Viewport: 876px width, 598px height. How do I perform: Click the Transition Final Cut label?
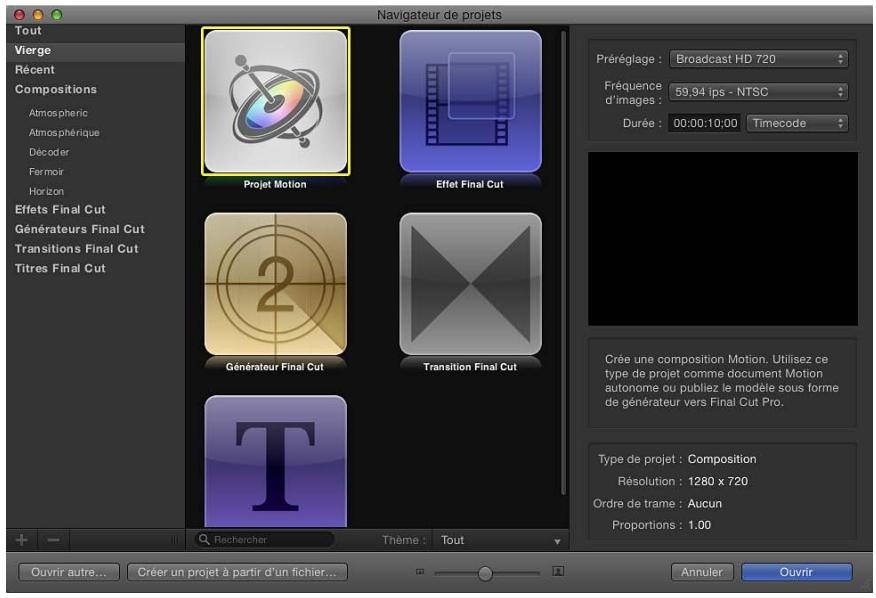(470, 367)
